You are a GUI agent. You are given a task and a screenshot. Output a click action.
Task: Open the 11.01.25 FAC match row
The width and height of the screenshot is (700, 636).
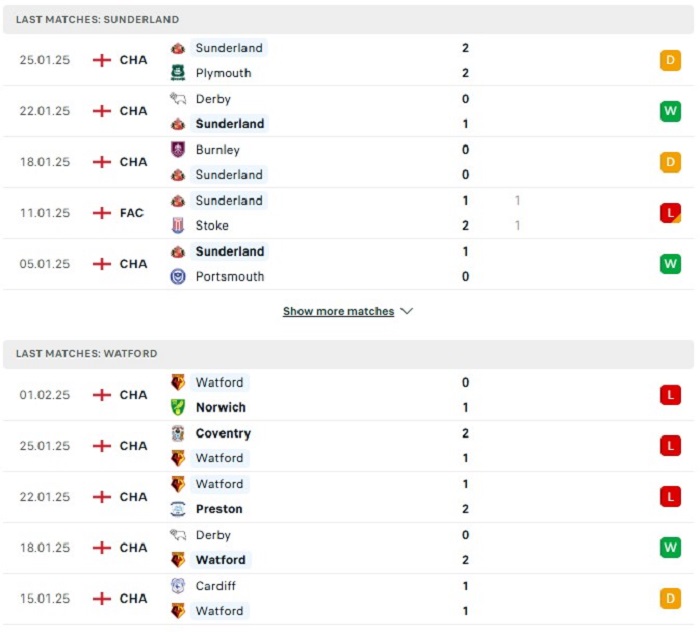pyautogui.click(x=348, y=213)
